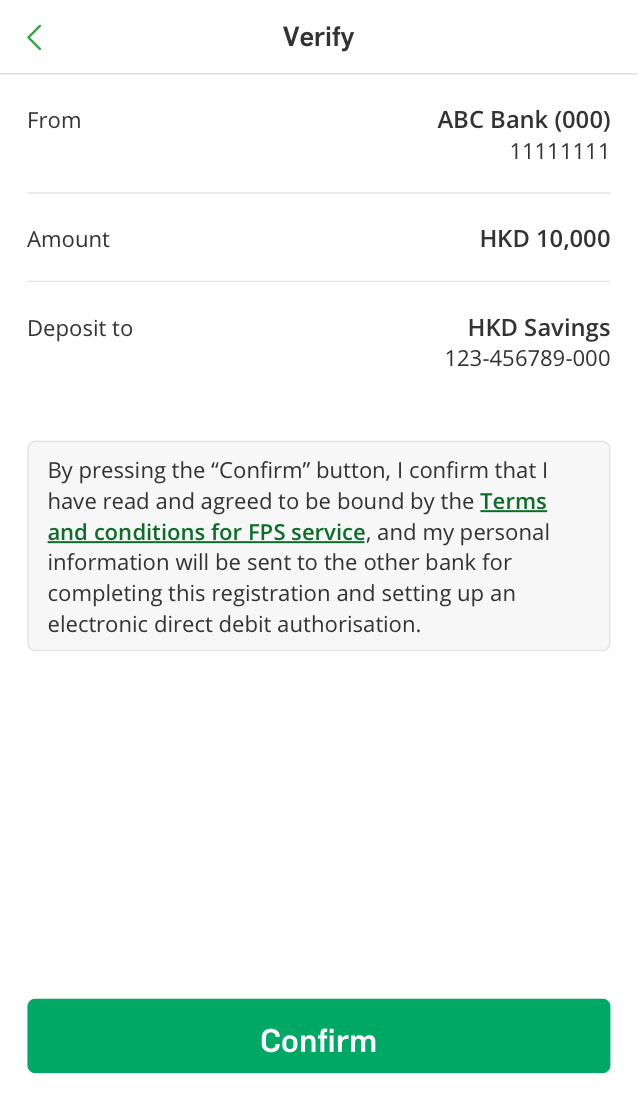Click the divider line below the Amount row
This screenshot has height=1100, width=640.
tap(318, 282)
